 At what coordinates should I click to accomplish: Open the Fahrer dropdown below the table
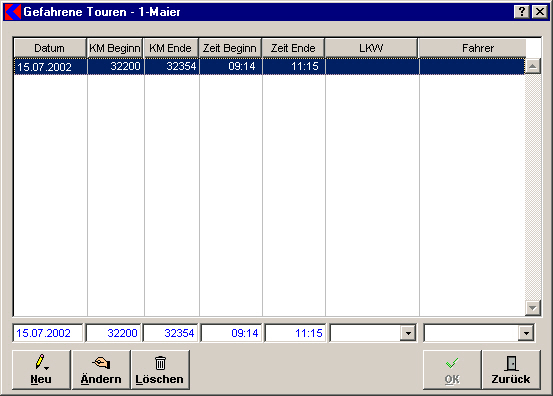tap(526, 333)
